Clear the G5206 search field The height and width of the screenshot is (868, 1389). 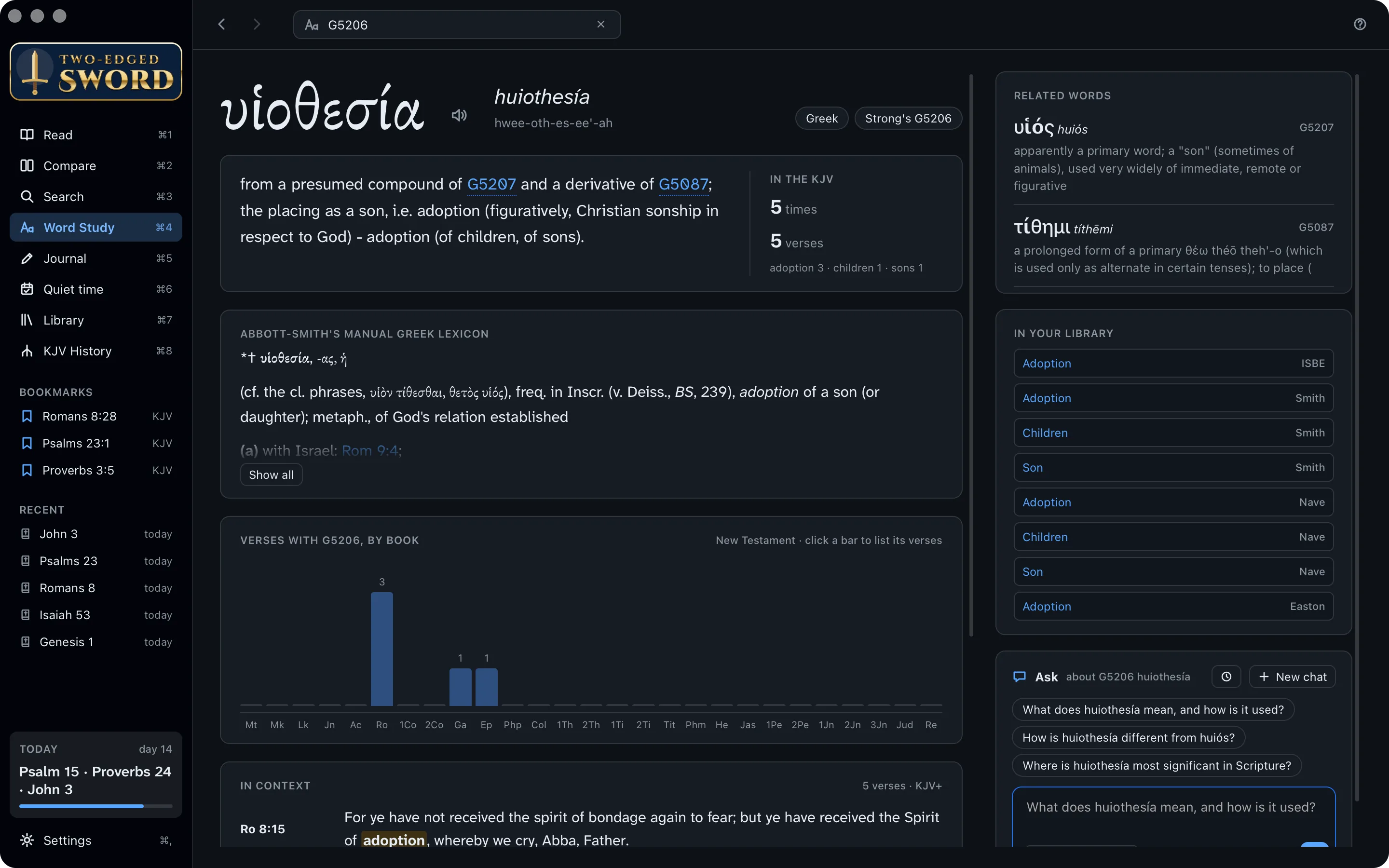tap(600, 24)
